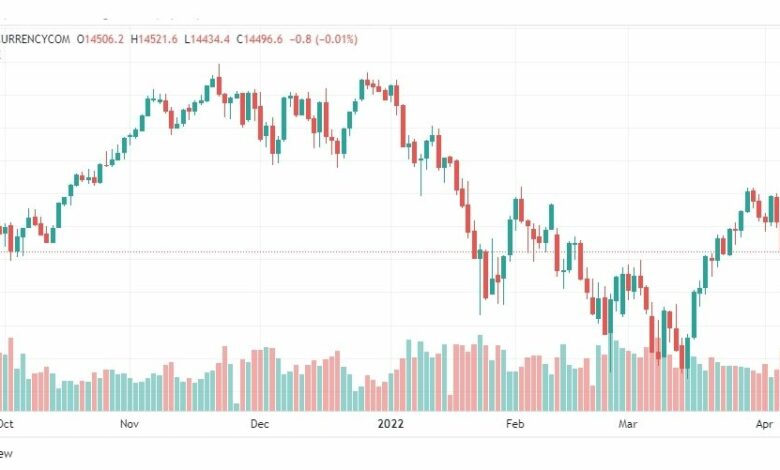Click the partially visible text at bottom left
780x470 pixels.
pyautogui.click(x=6, y=454)
